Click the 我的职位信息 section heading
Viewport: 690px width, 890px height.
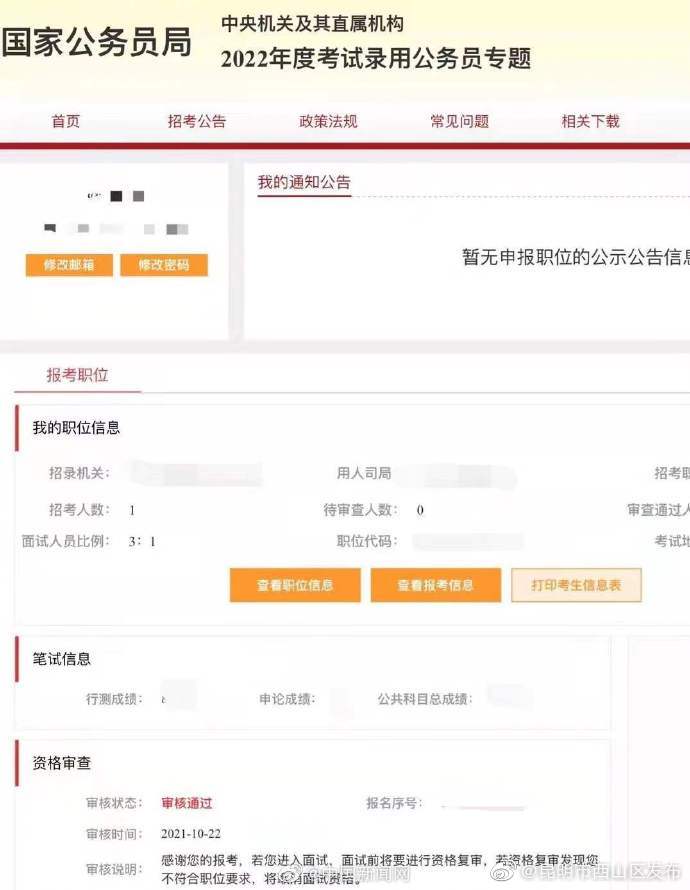pyautogui.click(x=76, y=427)
